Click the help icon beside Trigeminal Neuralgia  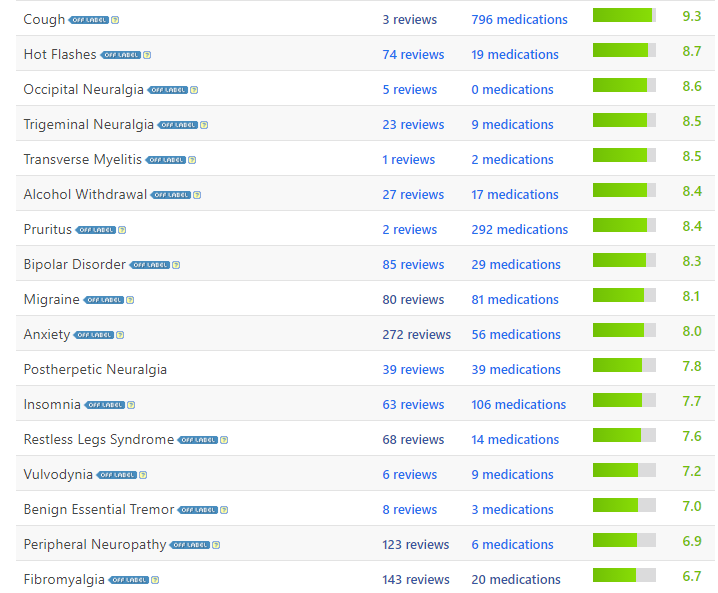[204, 125]
